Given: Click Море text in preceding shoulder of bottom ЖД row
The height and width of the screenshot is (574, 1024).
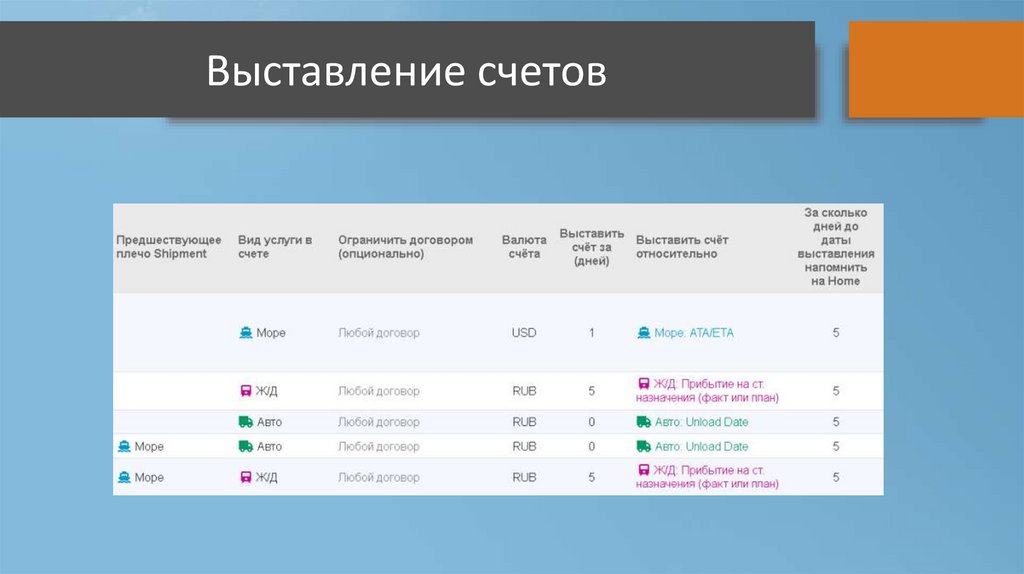Looking at the screenshot, I should 149,477.
